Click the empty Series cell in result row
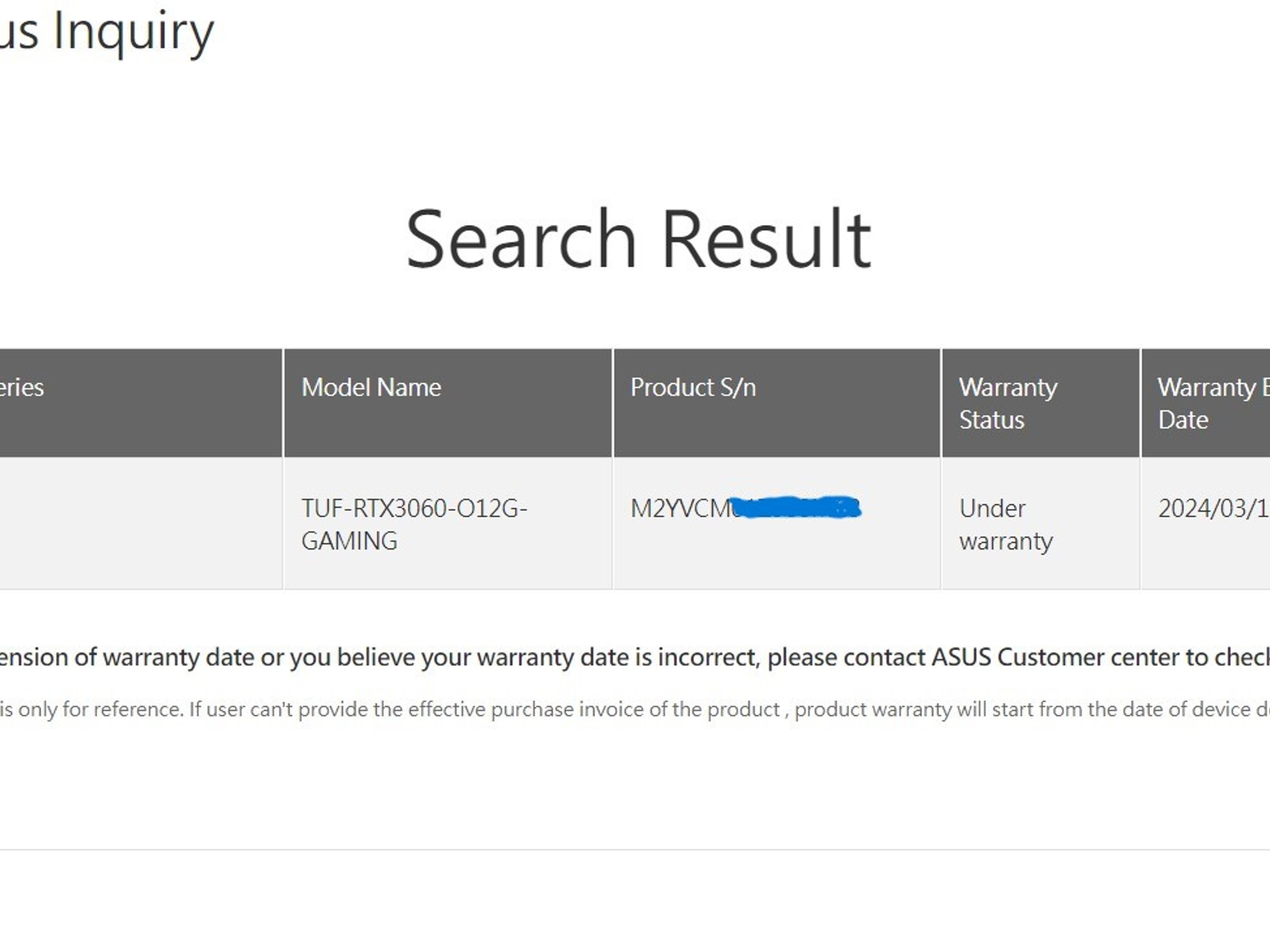Screen dimensions: 1270x952 coord(141,524)
